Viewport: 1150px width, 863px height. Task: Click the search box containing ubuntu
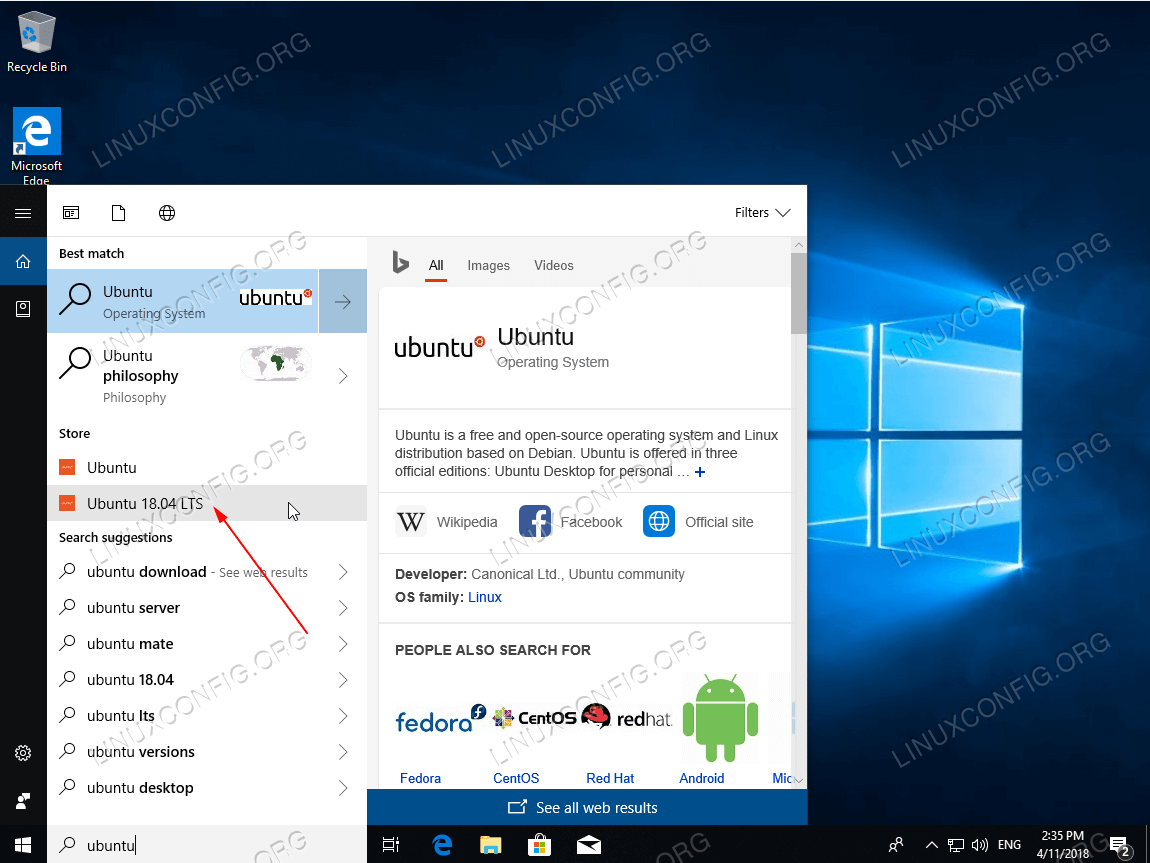coord(207,845)
